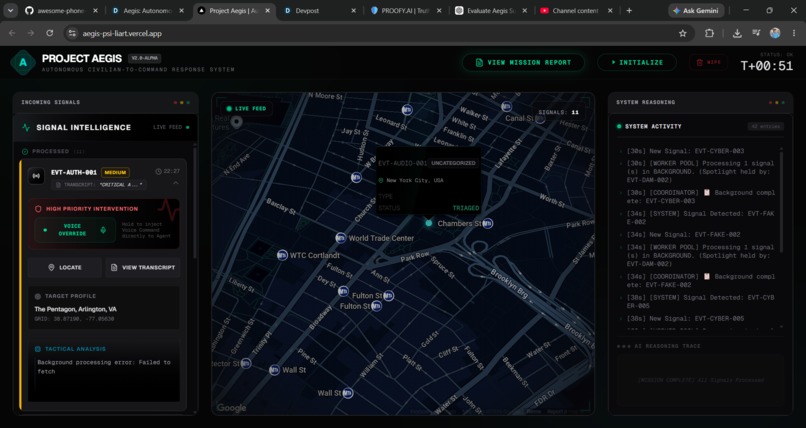Activate the Voice Override control

(x=75, y=230)
